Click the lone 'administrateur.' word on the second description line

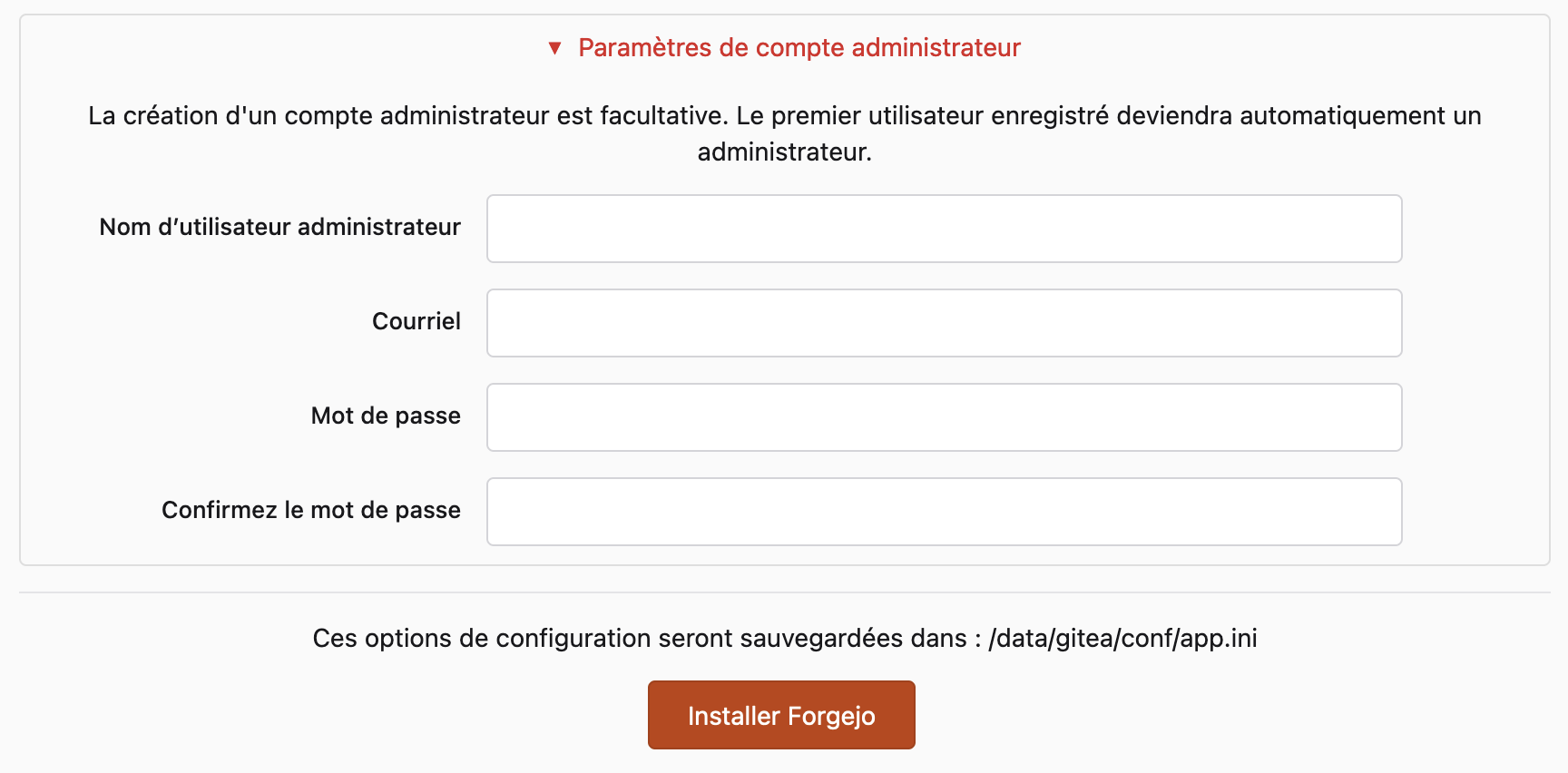click(x=784, y=152)
